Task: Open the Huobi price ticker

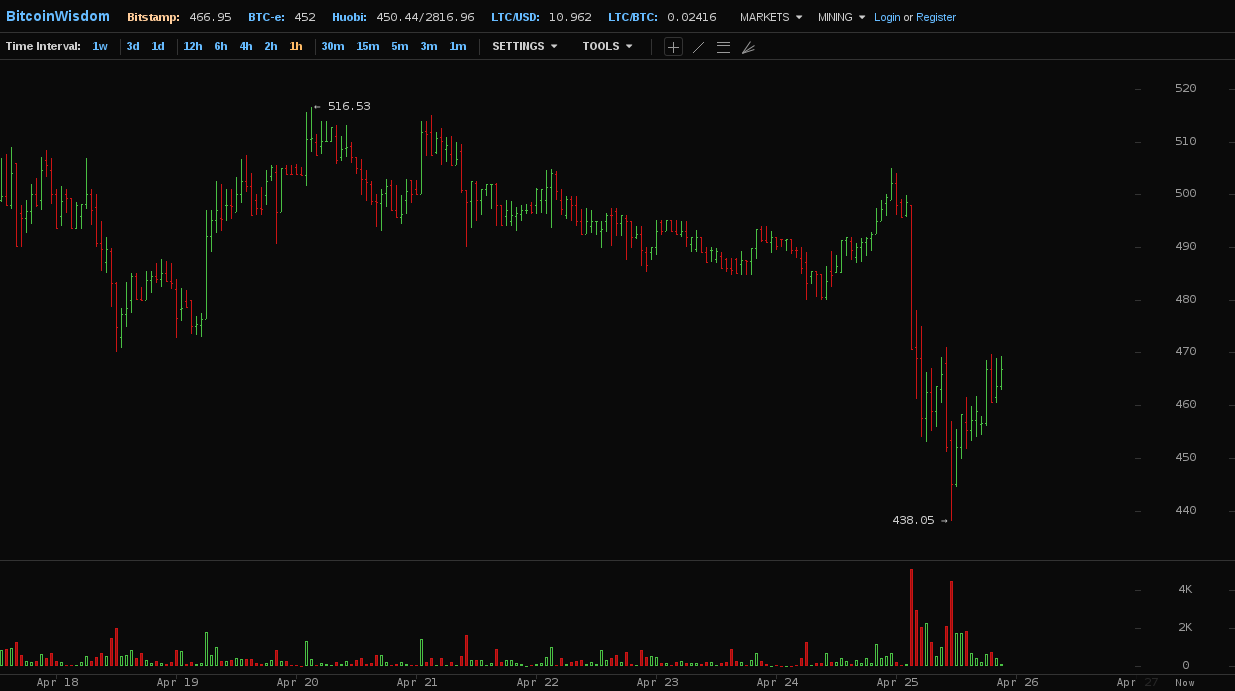Action: (x=403, y=17)
